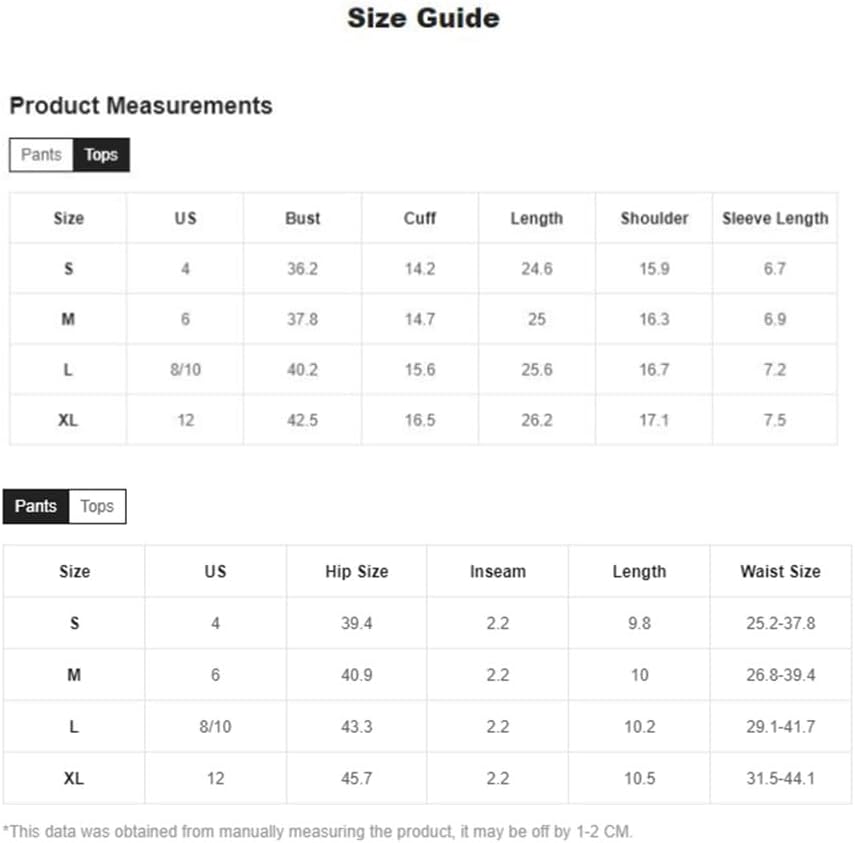855x843 pixels.
Task: Click the Waist Size column header
Action: (780, 572)
